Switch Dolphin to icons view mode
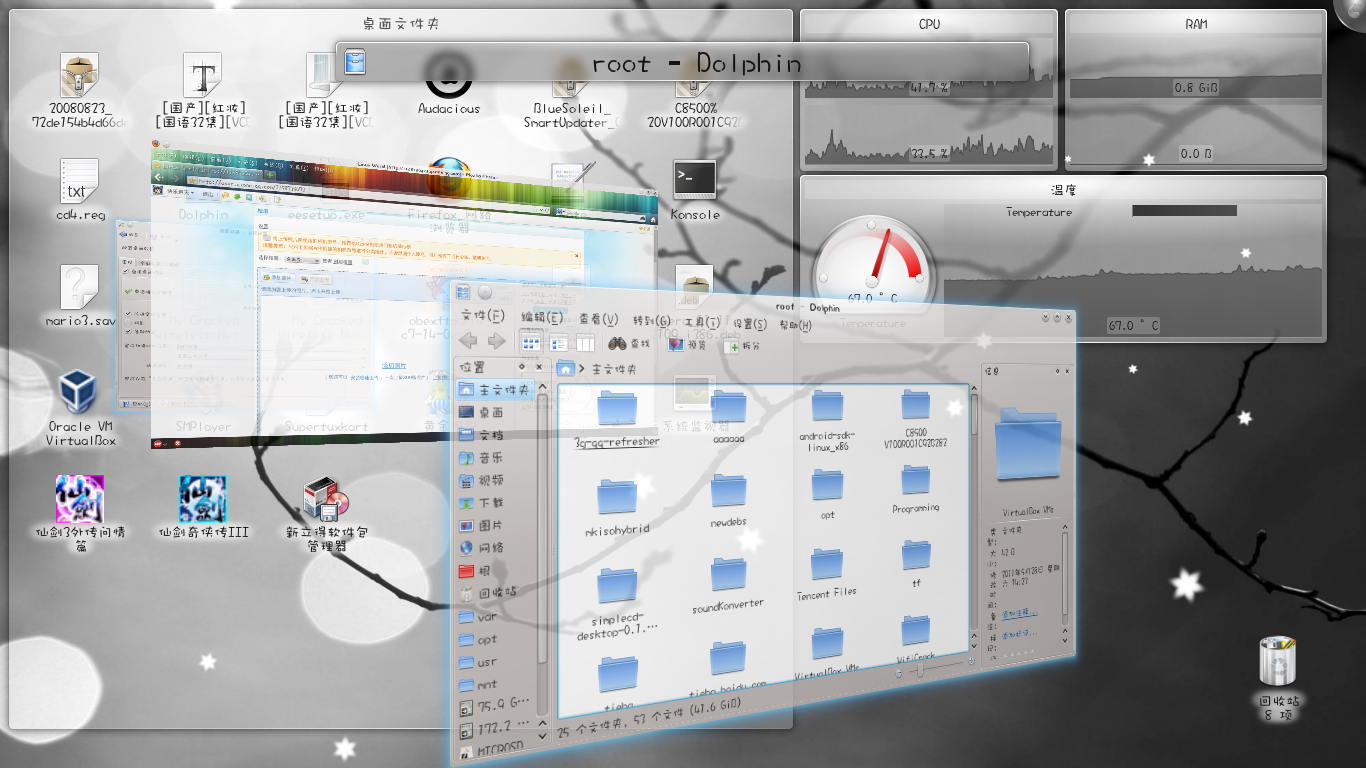1366x768 pixels. 532,343
